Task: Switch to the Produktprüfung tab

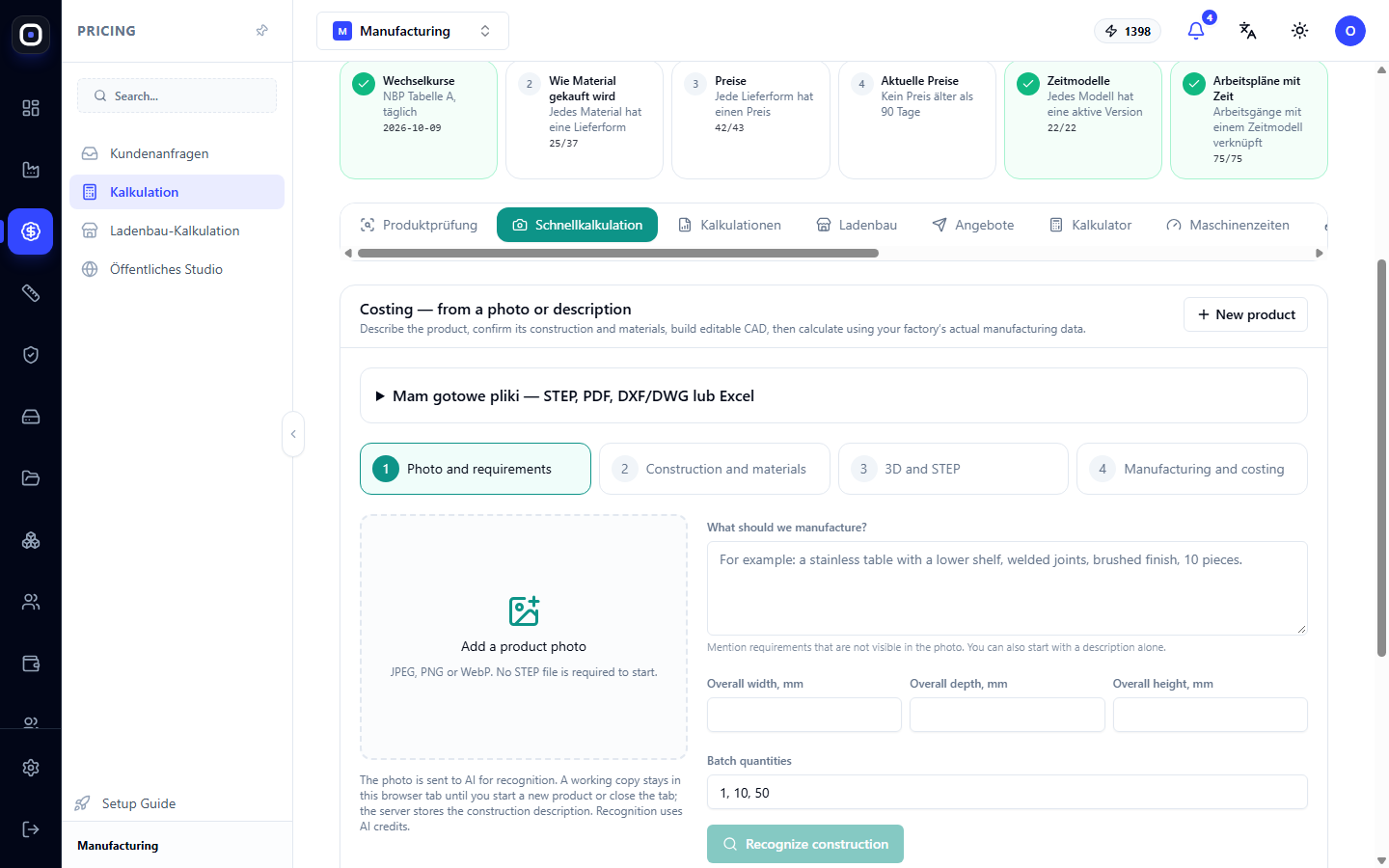Action: 419,225
